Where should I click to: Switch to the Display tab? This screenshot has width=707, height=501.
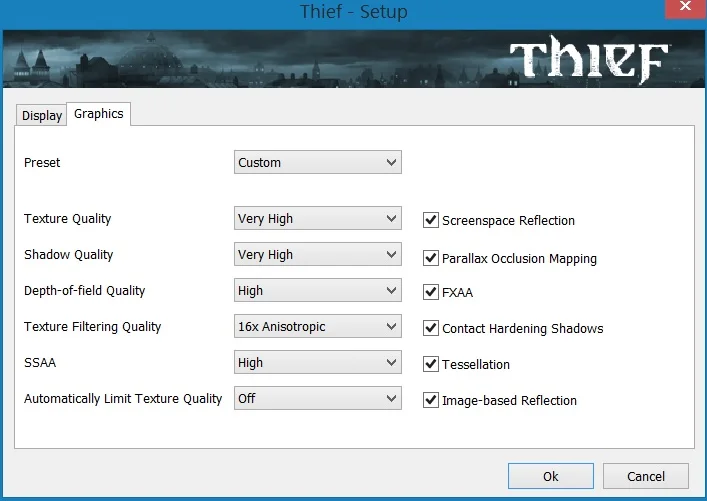[41, 115]
